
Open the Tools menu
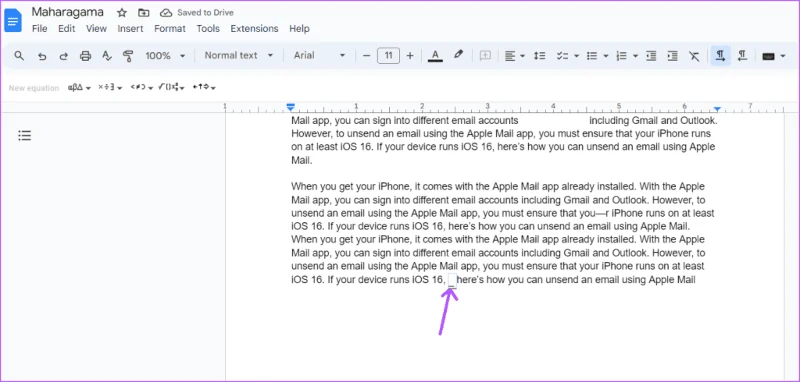[x=208, y=29]
